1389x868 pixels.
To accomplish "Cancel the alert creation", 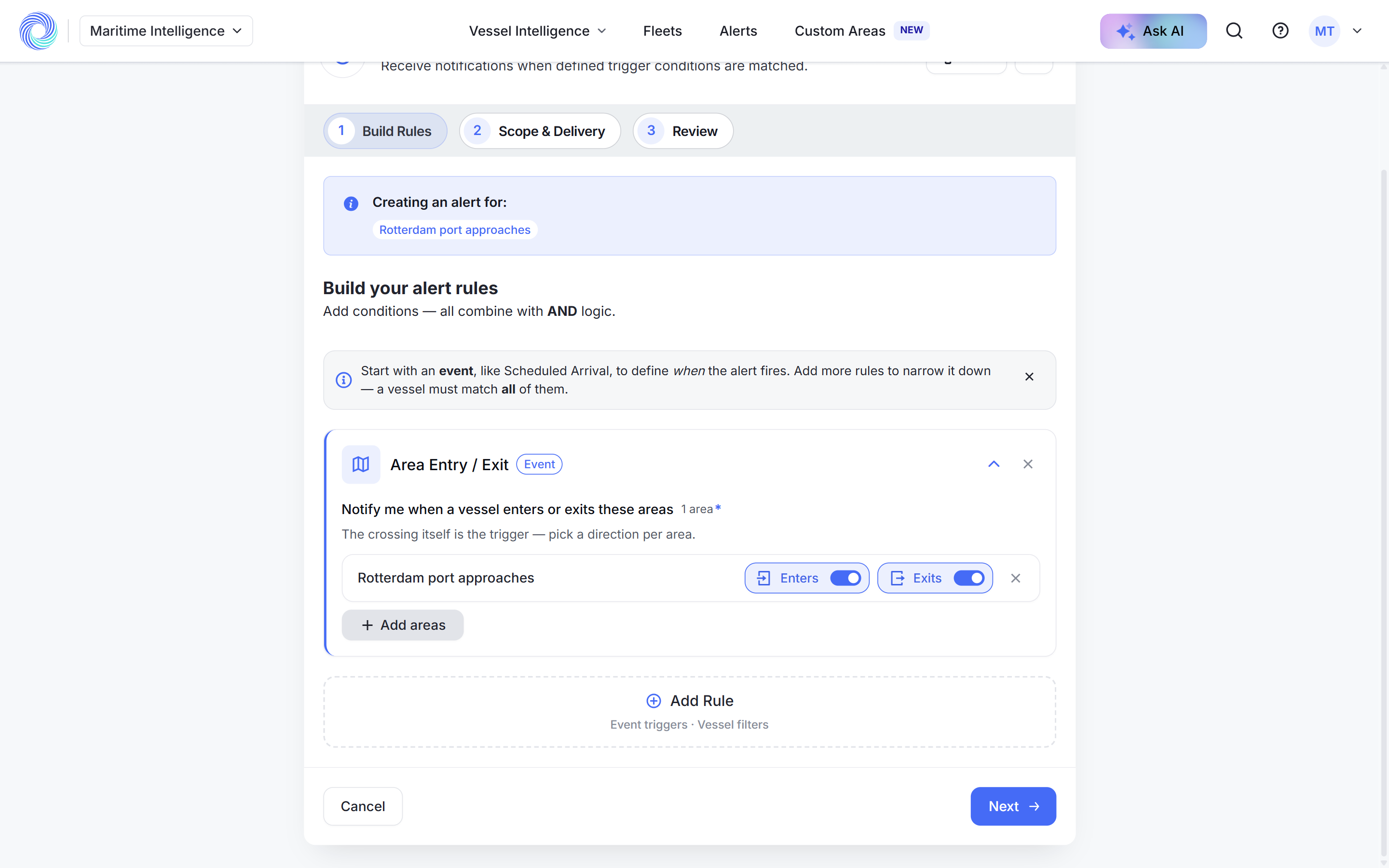I will [363, 806].
